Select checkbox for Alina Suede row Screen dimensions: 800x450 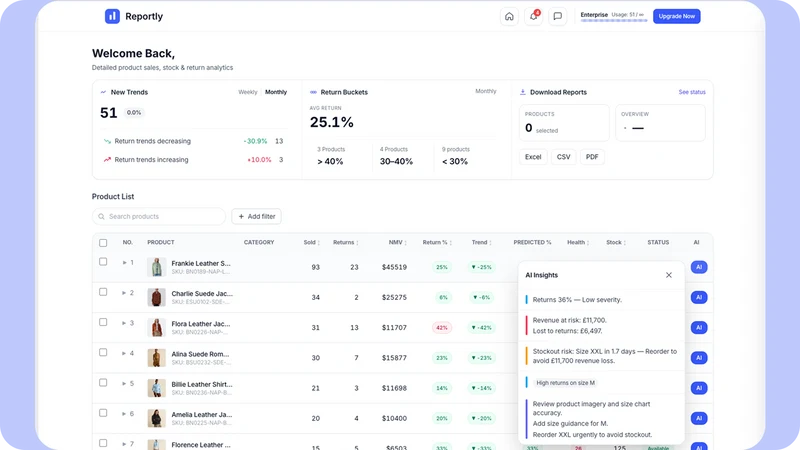tap(103, 353)
